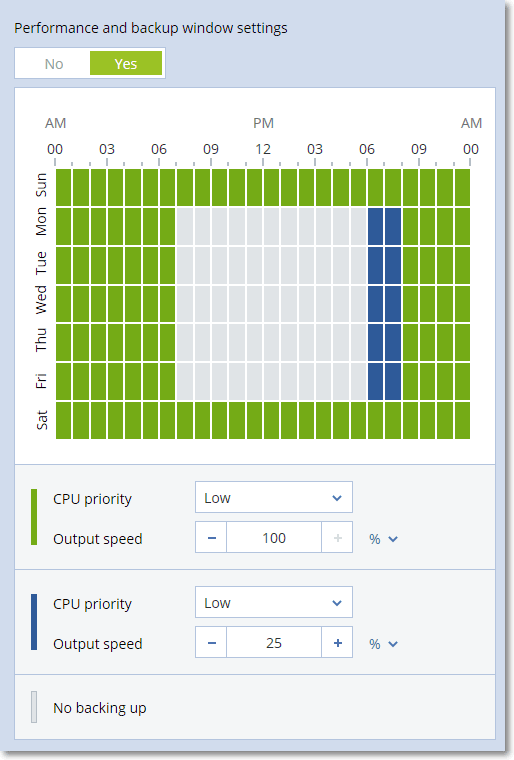This screenshot has height=760, width=514.
Task: Click the Friday 7 PM blue schedule cell
Action: [x=393, y=381]
